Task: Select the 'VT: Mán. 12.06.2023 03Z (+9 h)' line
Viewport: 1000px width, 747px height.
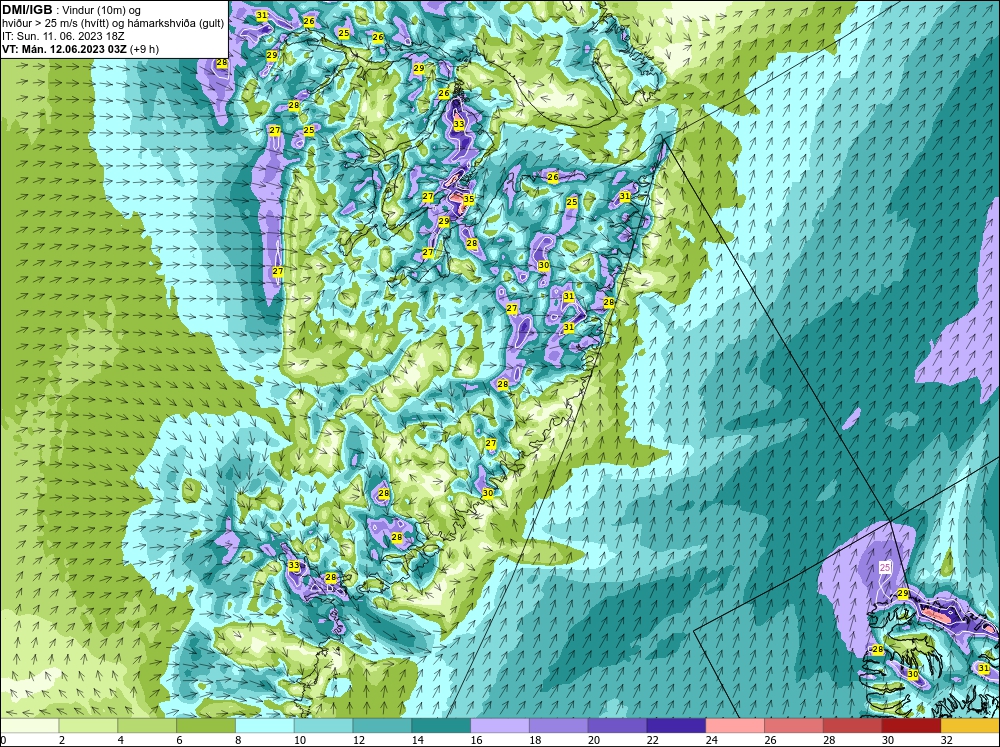Action: click(x=81, y=49)
